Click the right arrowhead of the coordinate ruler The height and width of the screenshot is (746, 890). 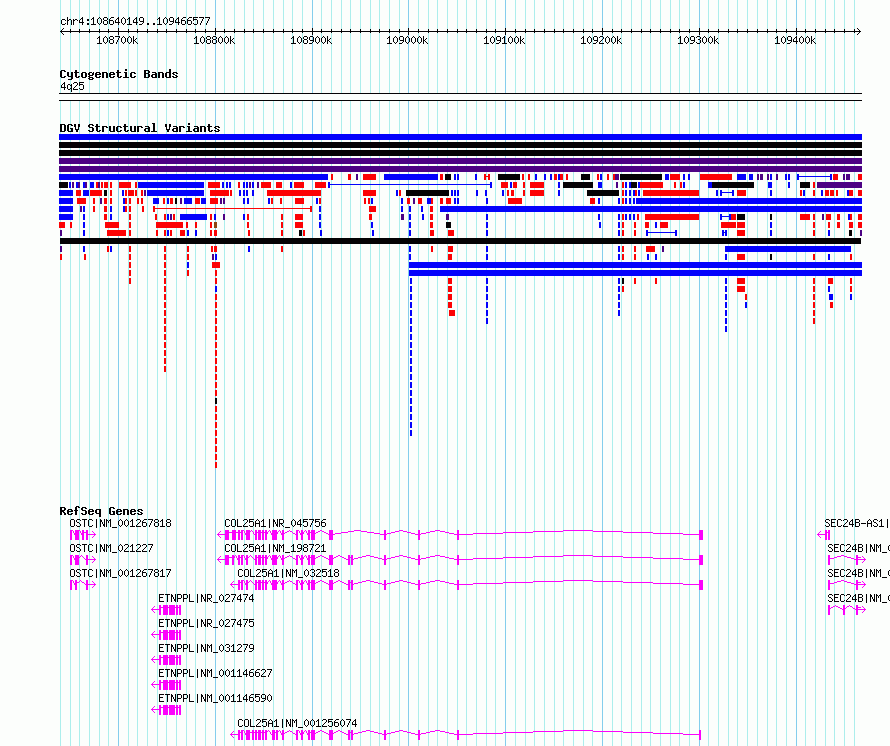coord(859,31)
